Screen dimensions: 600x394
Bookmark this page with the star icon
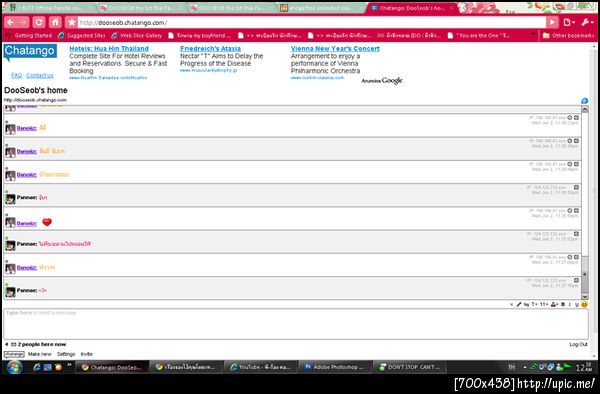71,23
